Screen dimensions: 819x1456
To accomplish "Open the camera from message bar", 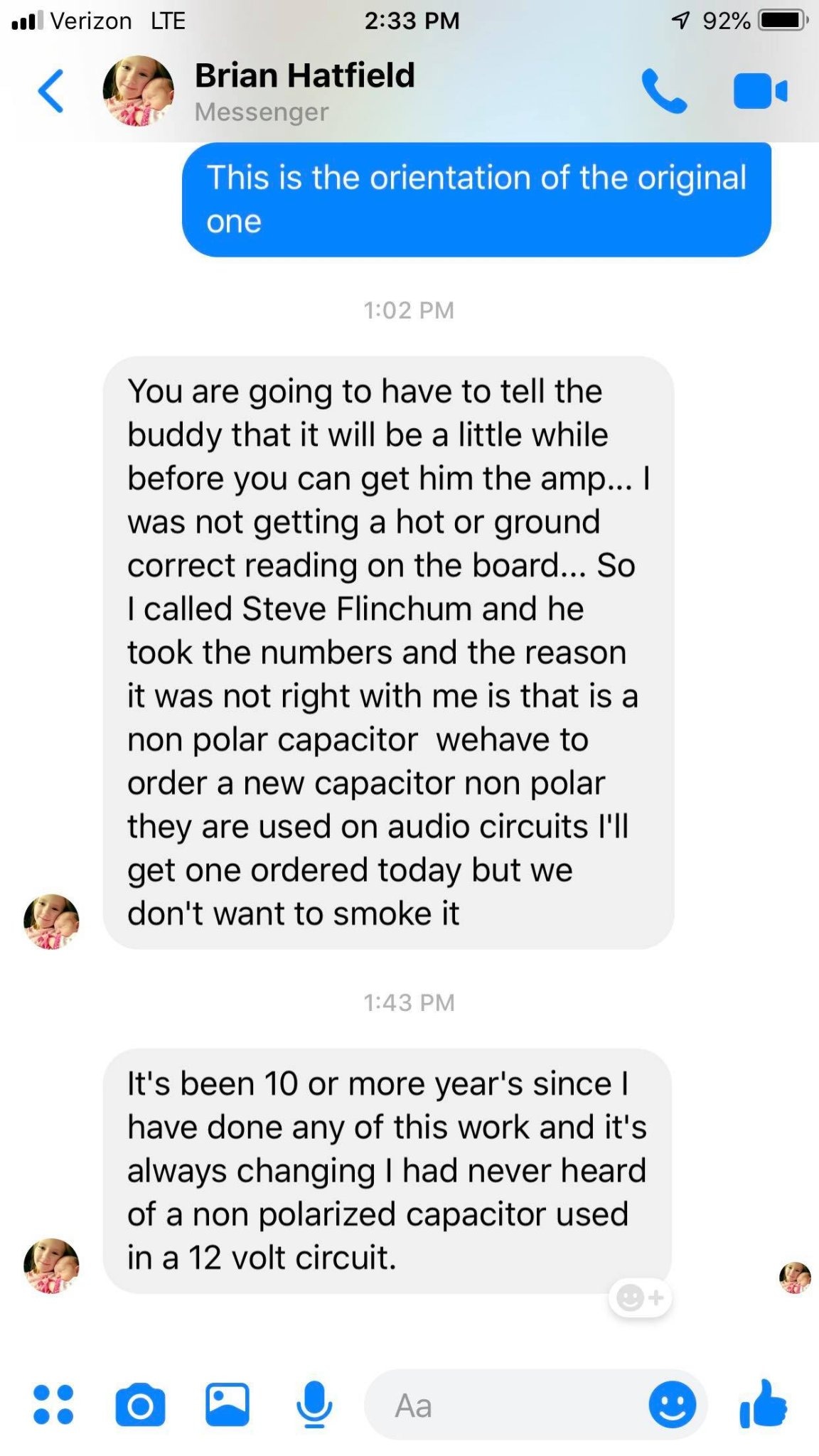I will tap(140, 1404).
